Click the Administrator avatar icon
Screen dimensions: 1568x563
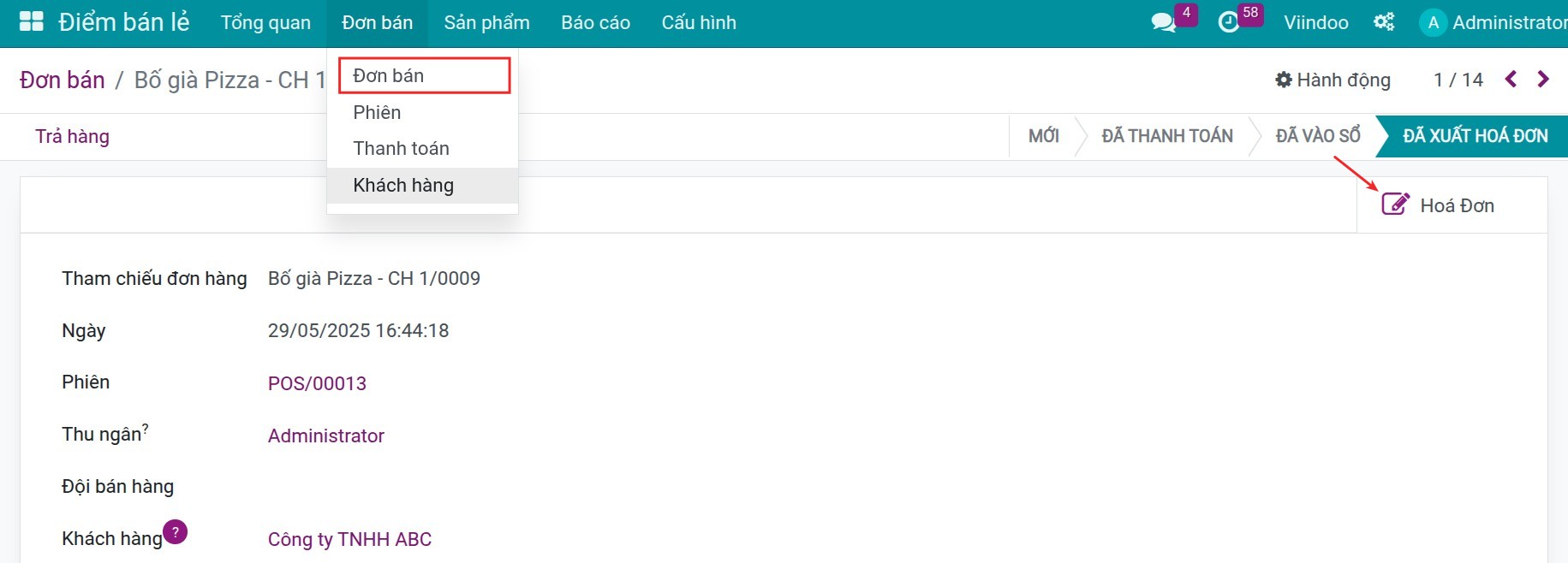click(1433, 23)
